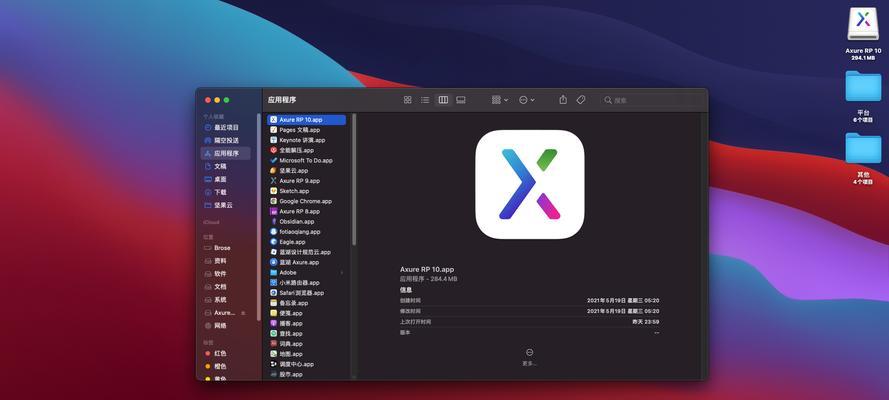
Task: Select Axure RP 10.app in list
Action: click(307, 120)
